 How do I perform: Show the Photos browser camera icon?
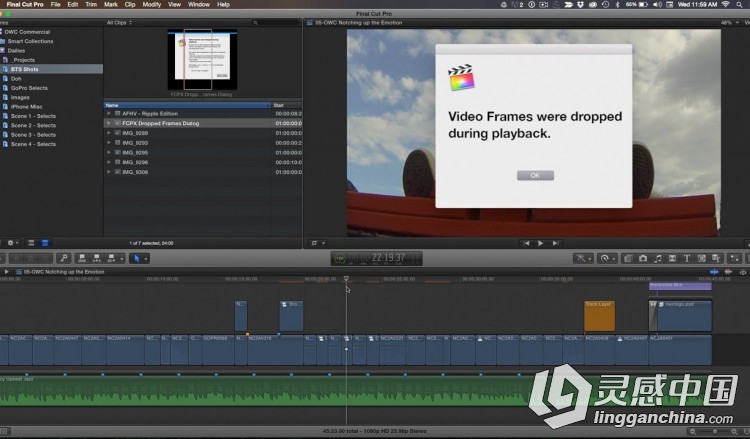pos(643,258)
